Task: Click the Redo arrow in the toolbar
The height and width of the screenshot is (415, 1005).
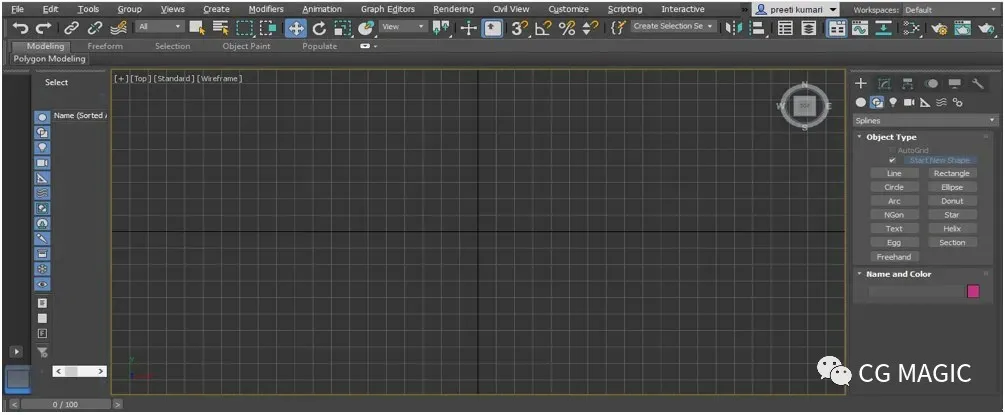Action: pos(44,28)
